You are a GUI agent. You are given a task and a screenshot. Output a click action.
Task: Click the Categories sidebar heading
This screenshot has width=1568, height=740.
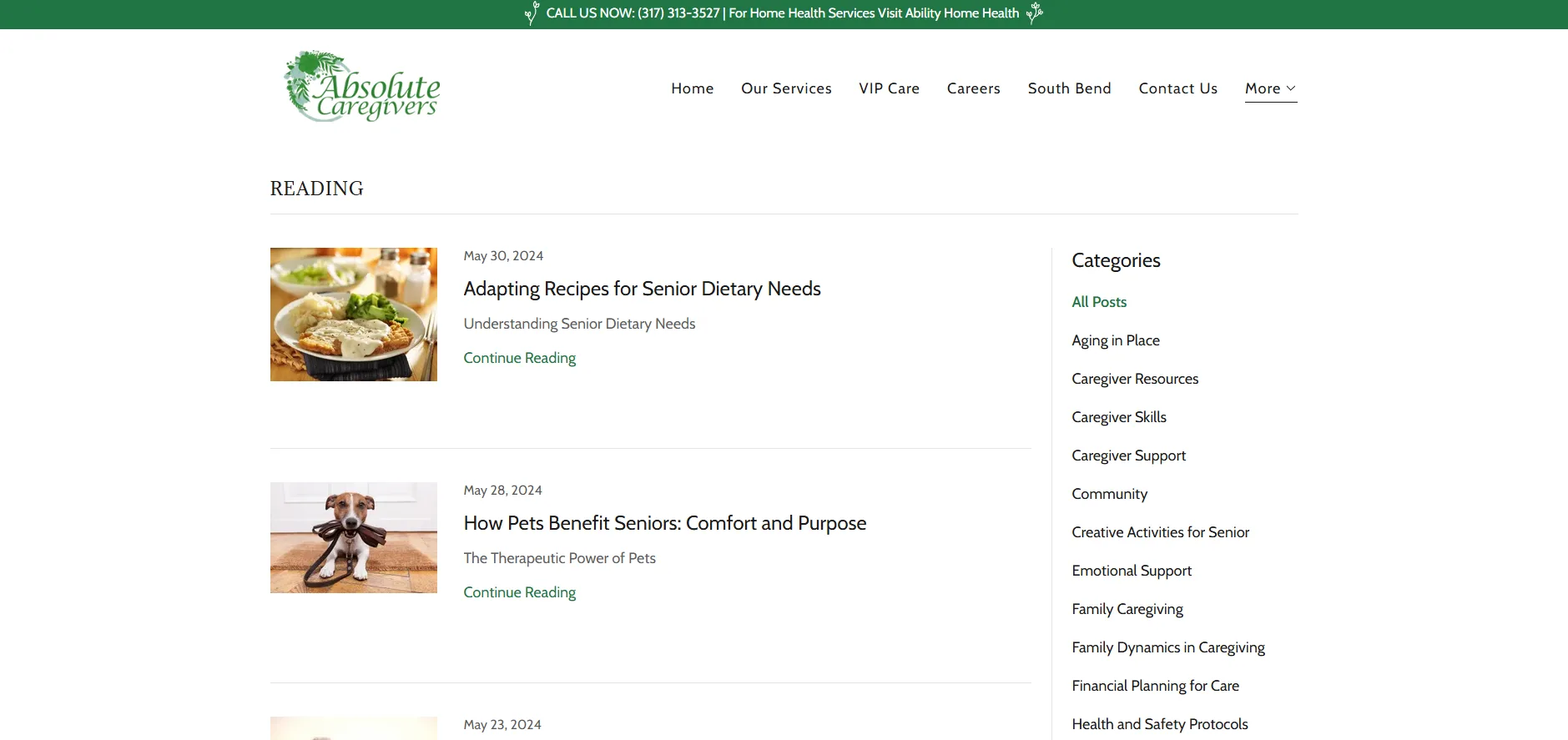click(1116, 260)
